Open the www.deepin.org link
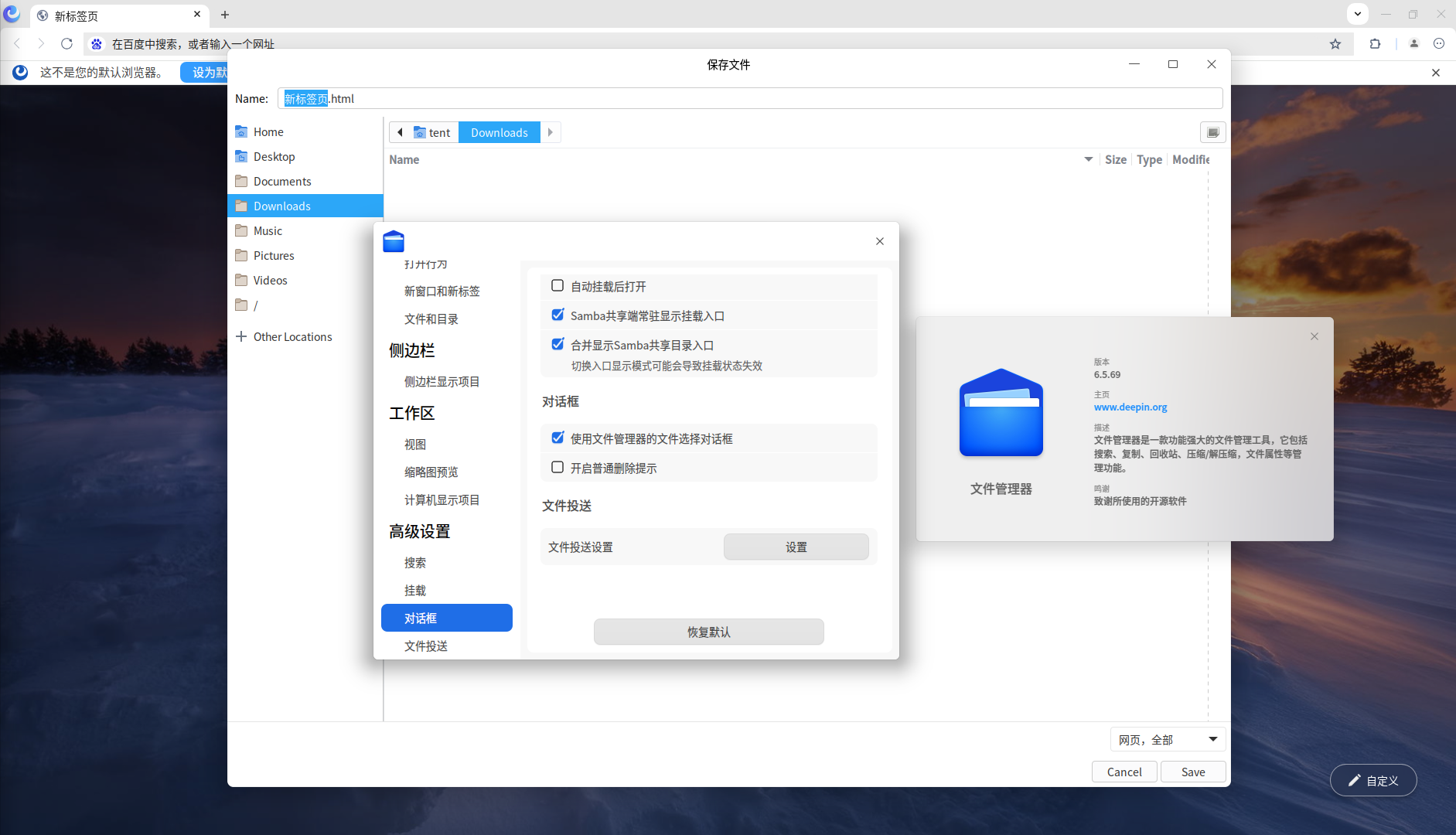 point(1130,407)
